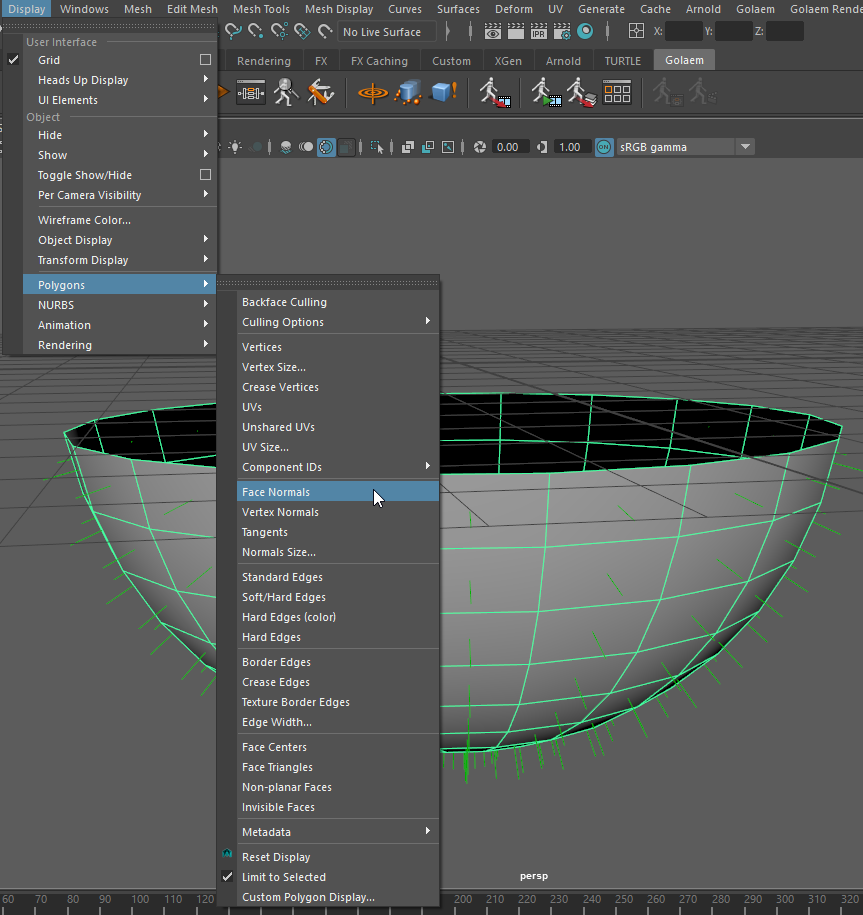The height and width of the screenshot is (915, 863).
Task: Choose Custom Polygon Display... option
Action: [308, 897]
